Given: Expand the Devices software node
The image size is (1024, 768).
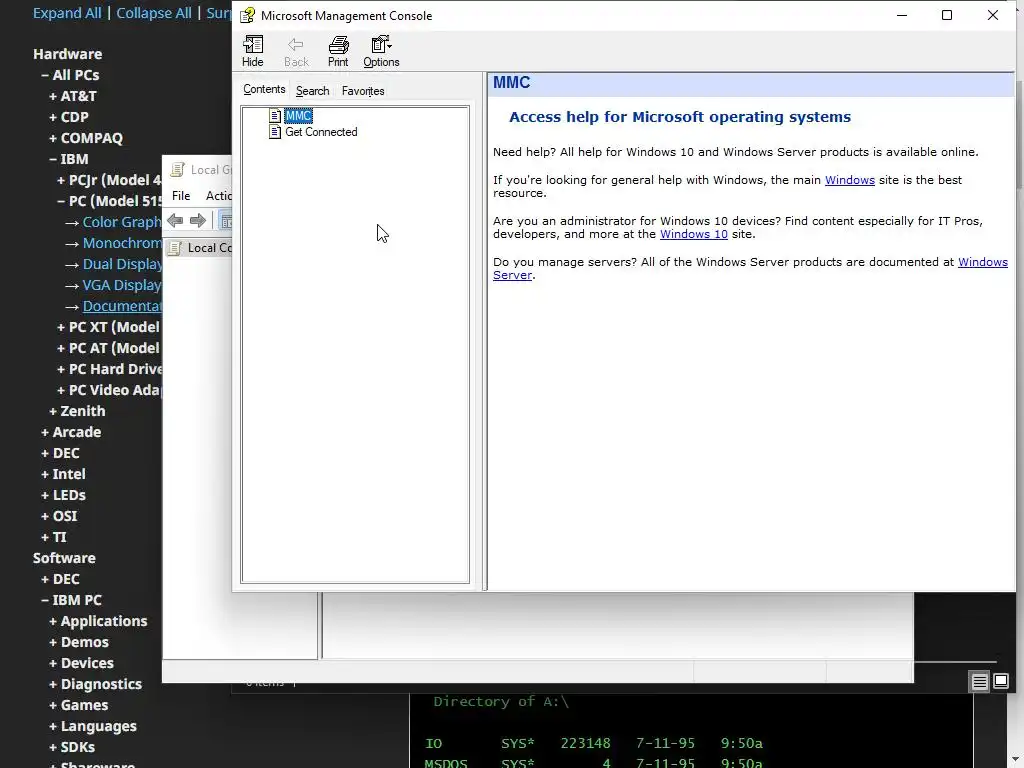Looking at the screenshot, I should click(81, 663).
